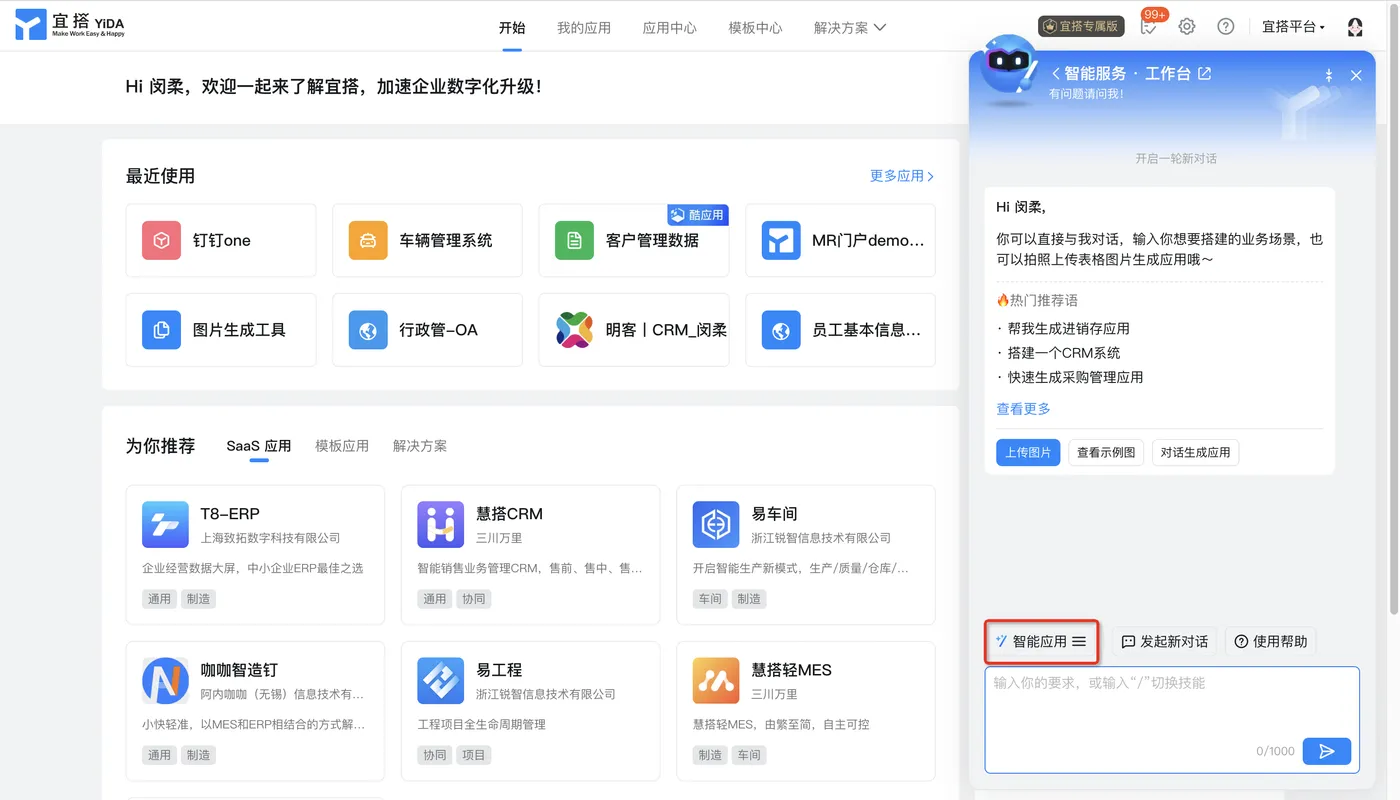Click the 车间 tag on 易车间 card
The image size is (1400, 800).
point(710,599)
